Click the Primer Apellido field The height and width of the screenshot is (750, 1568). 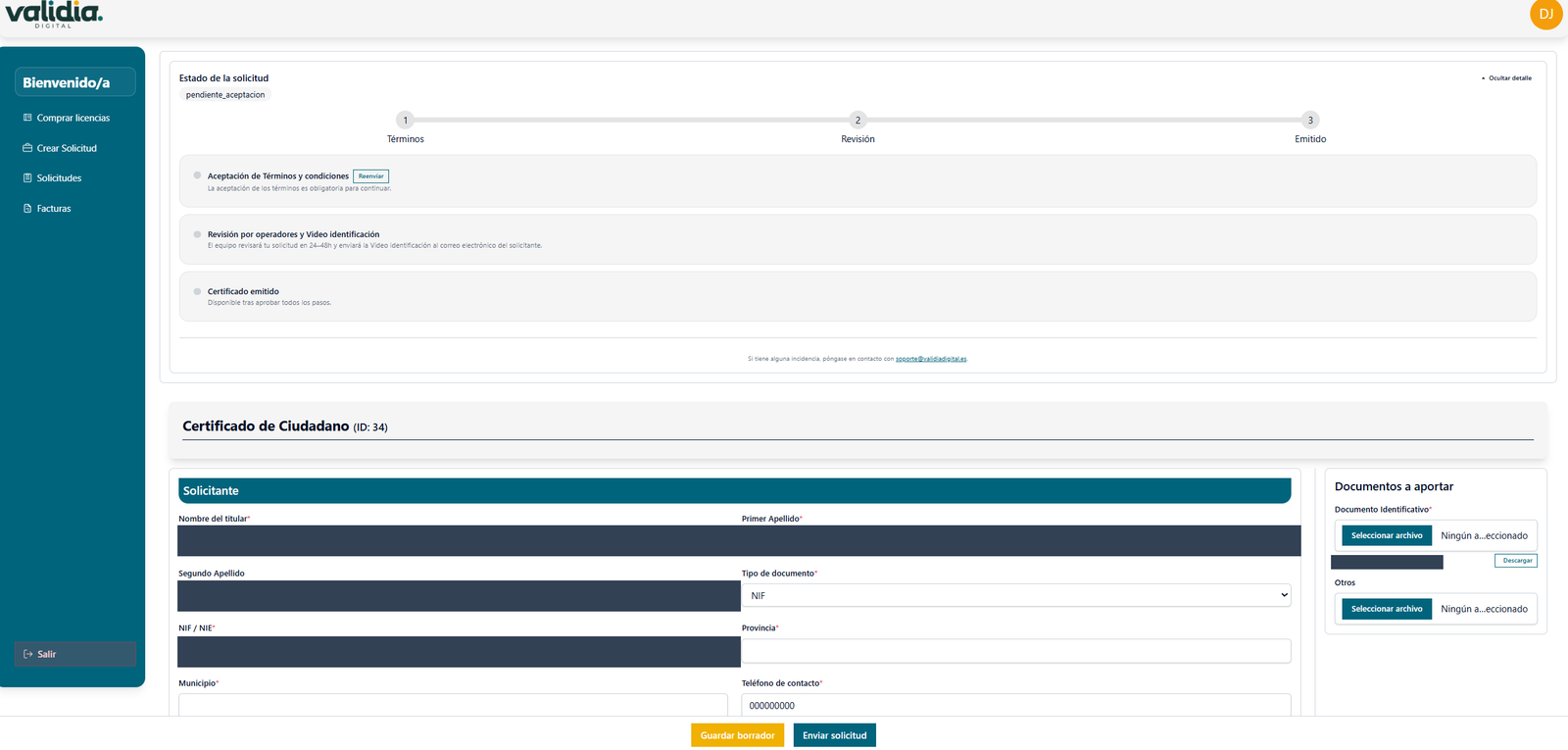pos(1021,541)
